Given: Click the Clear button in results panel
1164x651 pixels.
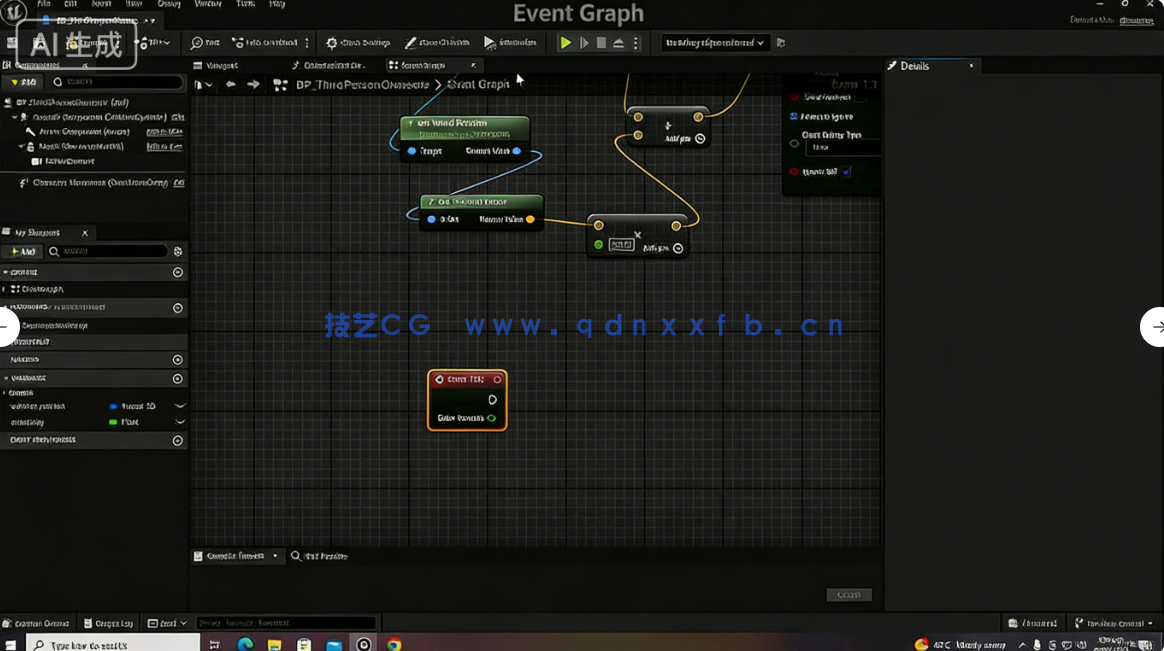Looking at the screenshot, I should click(x=848, y=595).
